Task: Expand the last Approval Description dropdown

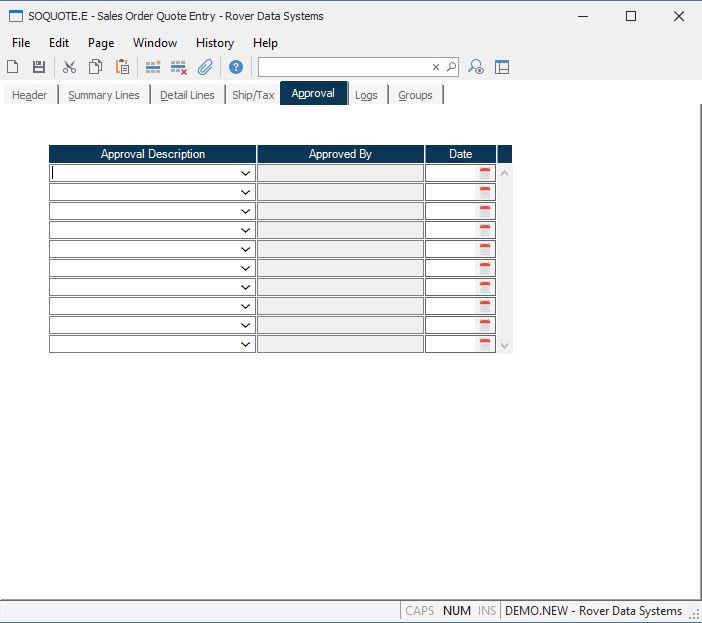Action: coord(245,344)
